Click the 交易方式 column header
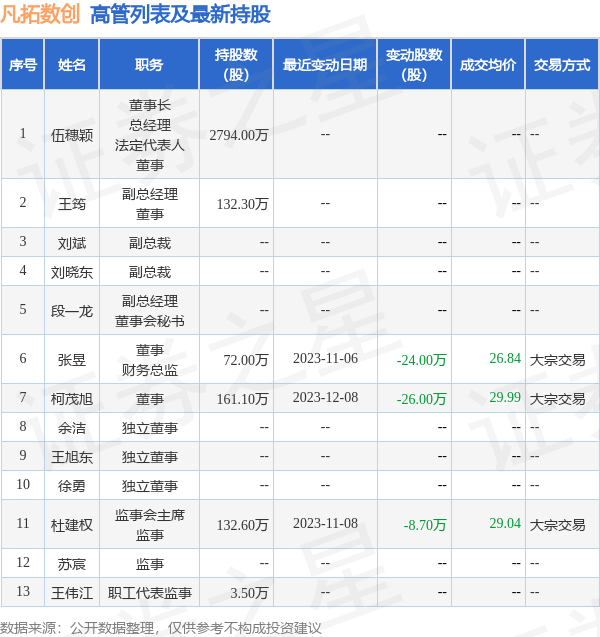 [561, 65]
